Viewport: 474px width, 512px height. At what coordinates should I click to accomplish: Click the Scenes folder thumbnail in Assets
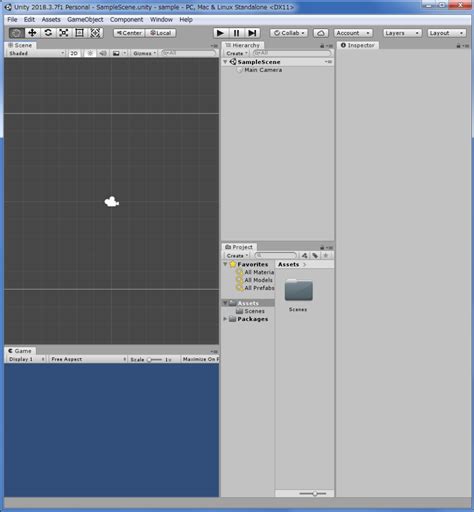click(x=298, y=290)
